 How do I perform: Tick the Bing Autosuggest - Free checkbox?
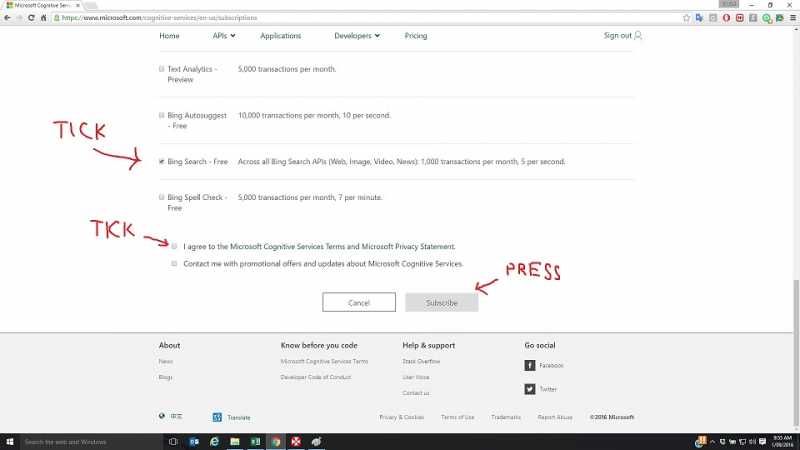click(162, 115)
